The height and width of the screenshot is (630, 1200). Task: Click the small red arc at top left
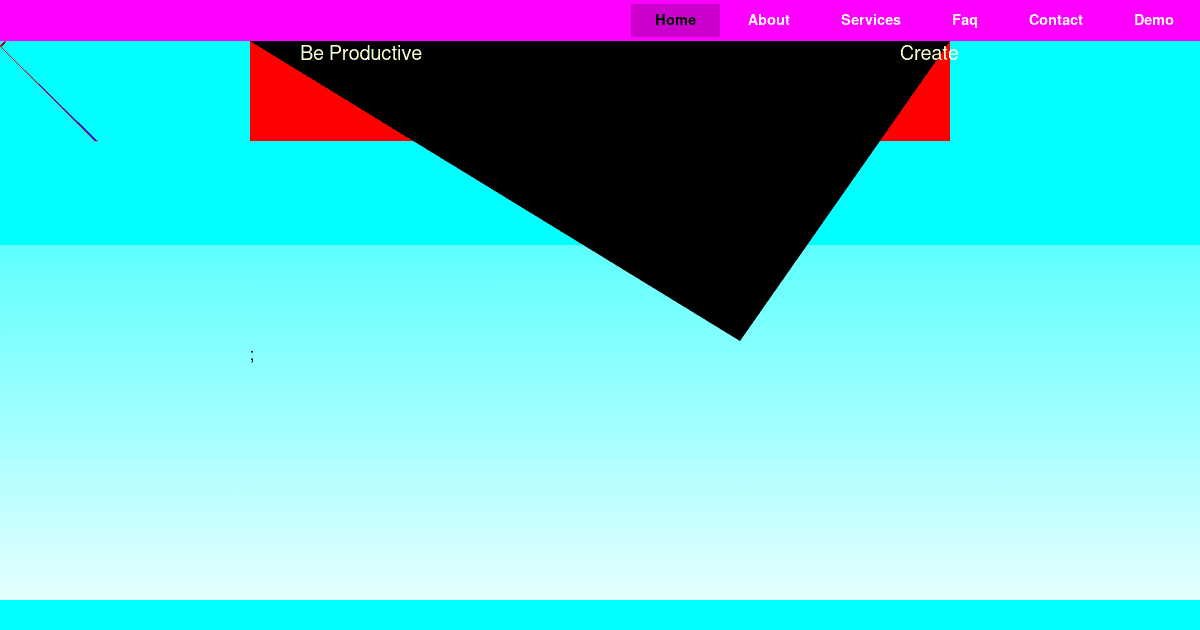point(4,45)
